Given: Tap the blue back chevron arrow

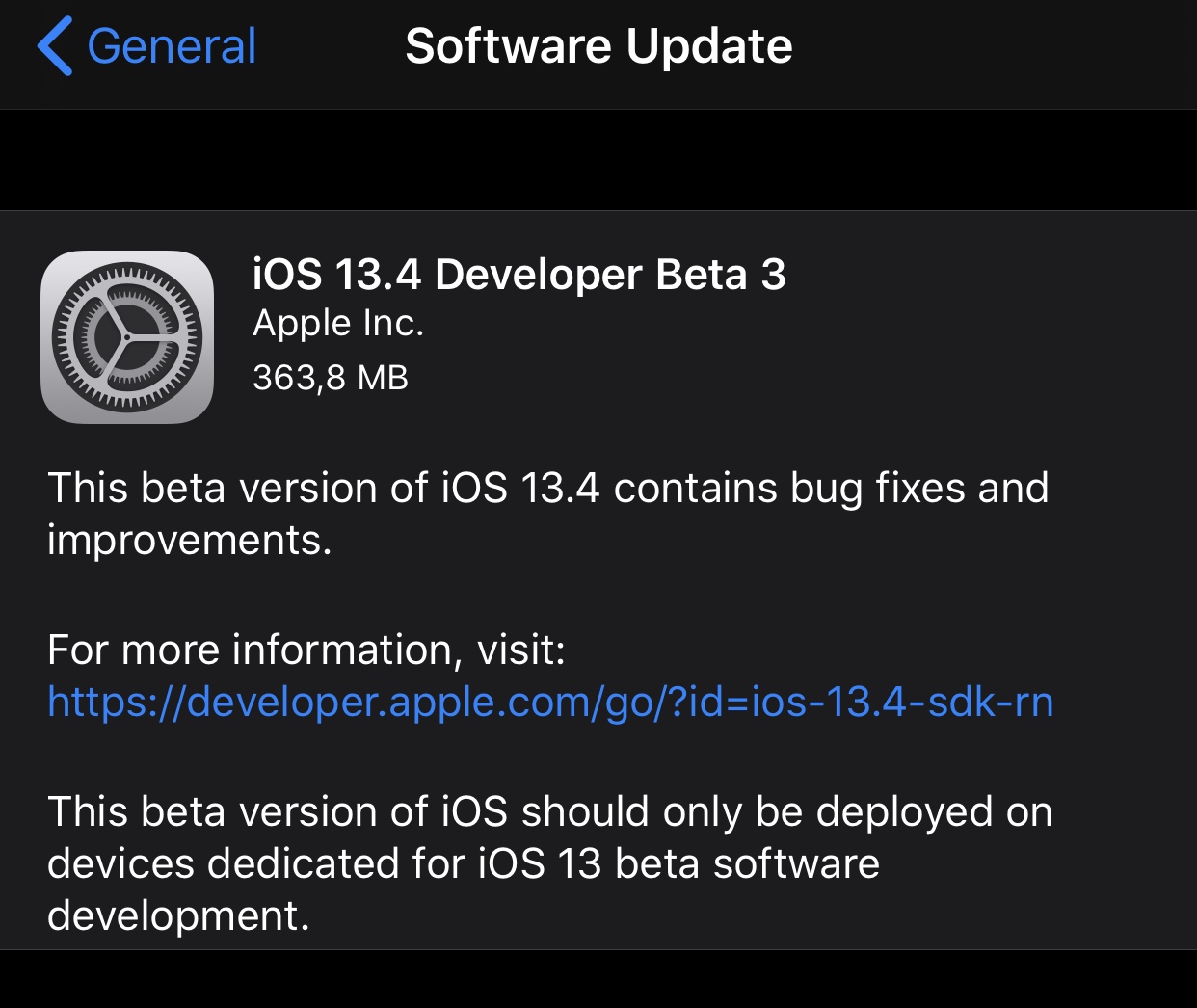Looking at the screenshot, I should [55, 45].
